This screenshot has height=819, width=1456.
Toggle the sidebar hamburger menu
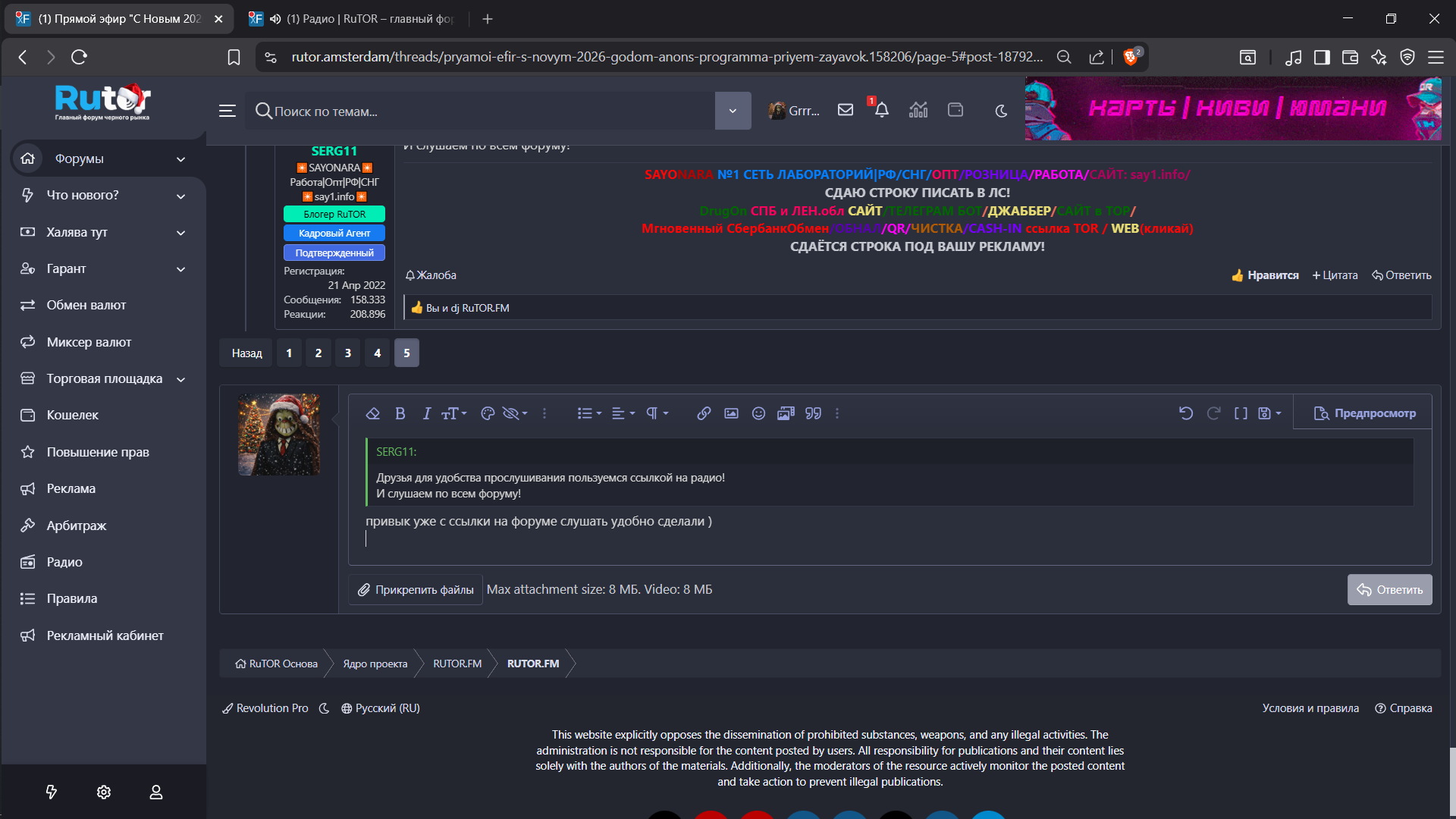pos(227,111)
